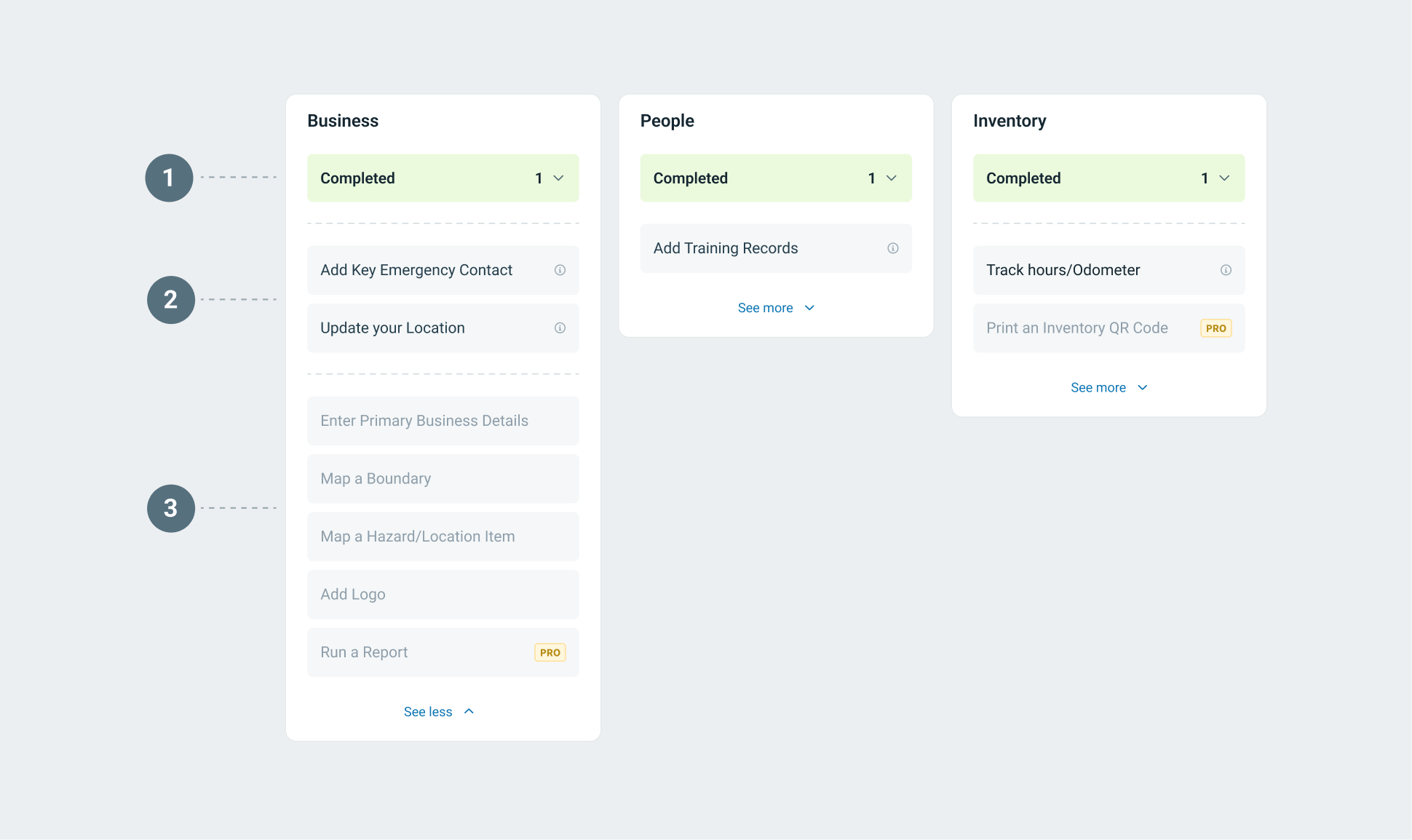This screenshot has height=840, width=1412.
Task: Choose the Enter Primary Business Details item
Action: pos(424,421)
